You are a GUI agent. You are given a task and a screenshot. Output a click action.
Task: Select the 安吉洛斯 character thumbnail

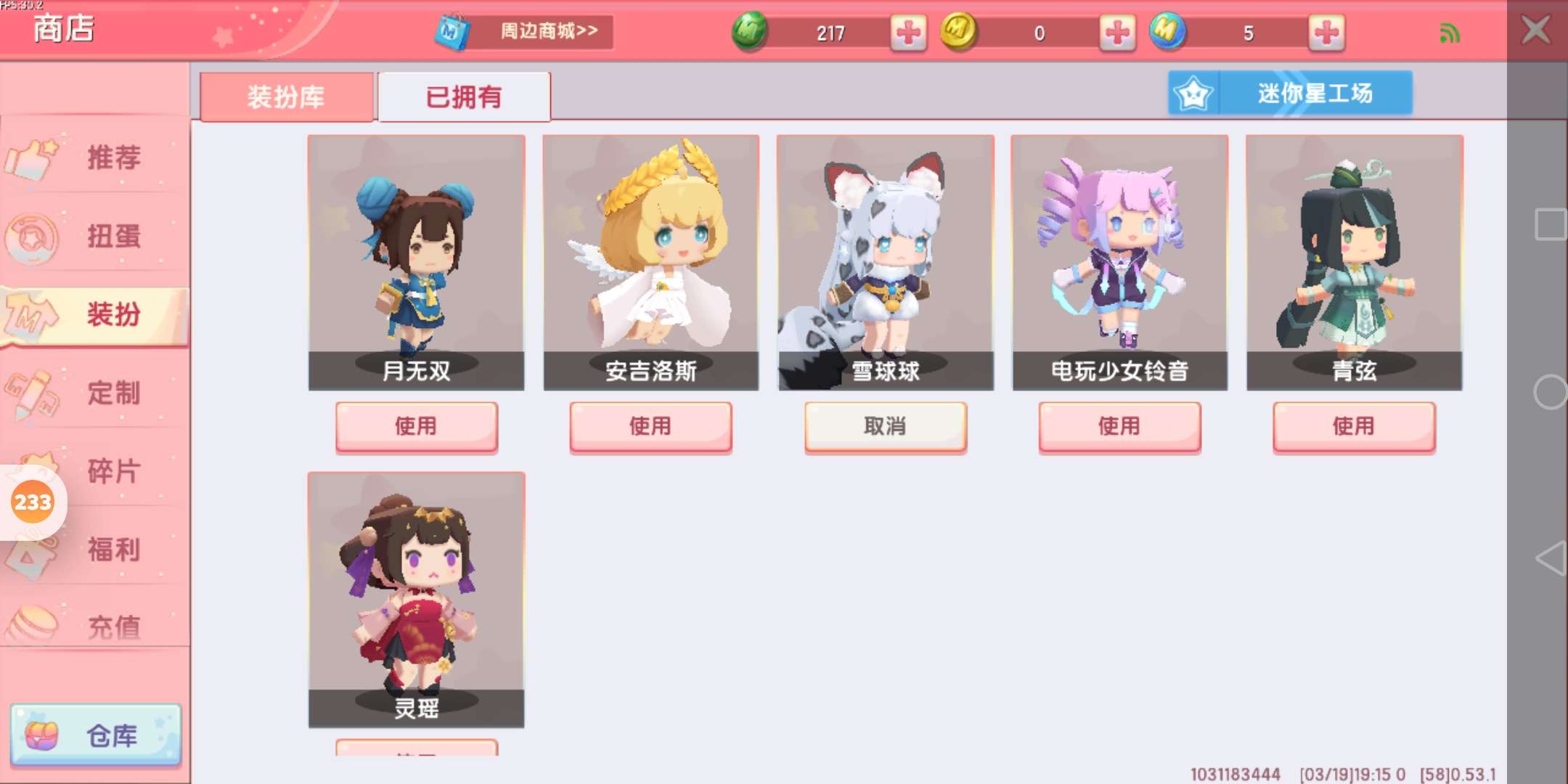[x=651, y=263]
